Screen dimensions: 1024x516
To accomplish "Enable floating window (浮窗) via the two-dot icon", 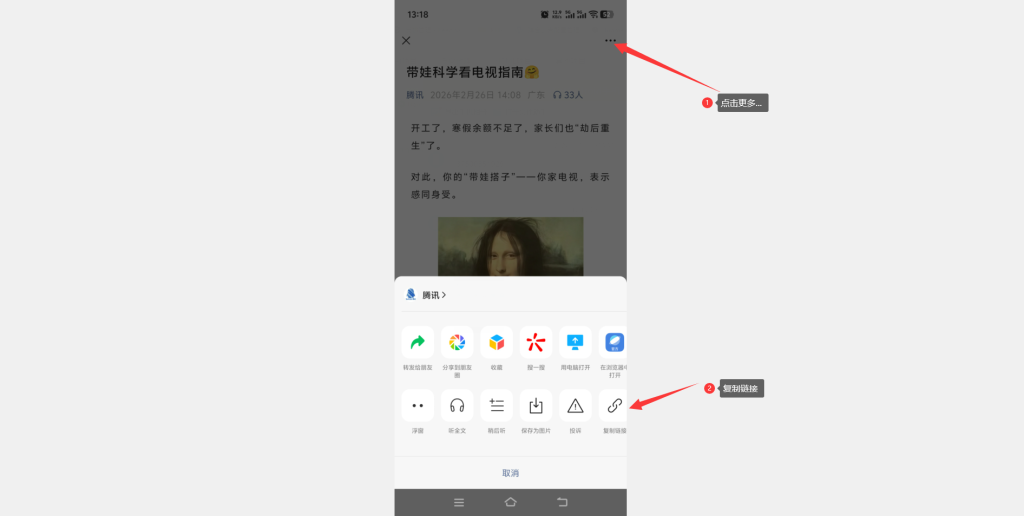I will tap(417, 406).
